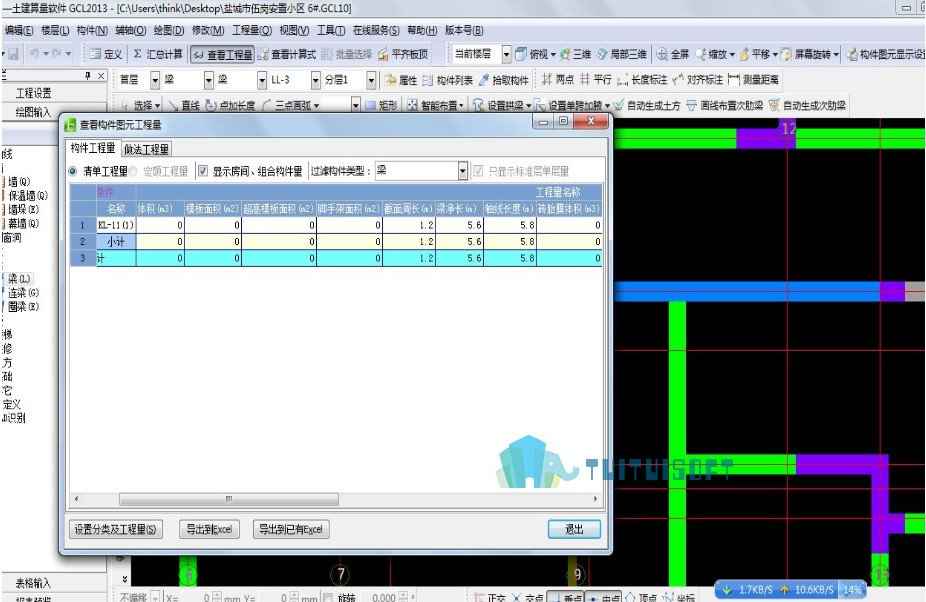
Task: Select 清单工程量 radio button
Action: 73,171
